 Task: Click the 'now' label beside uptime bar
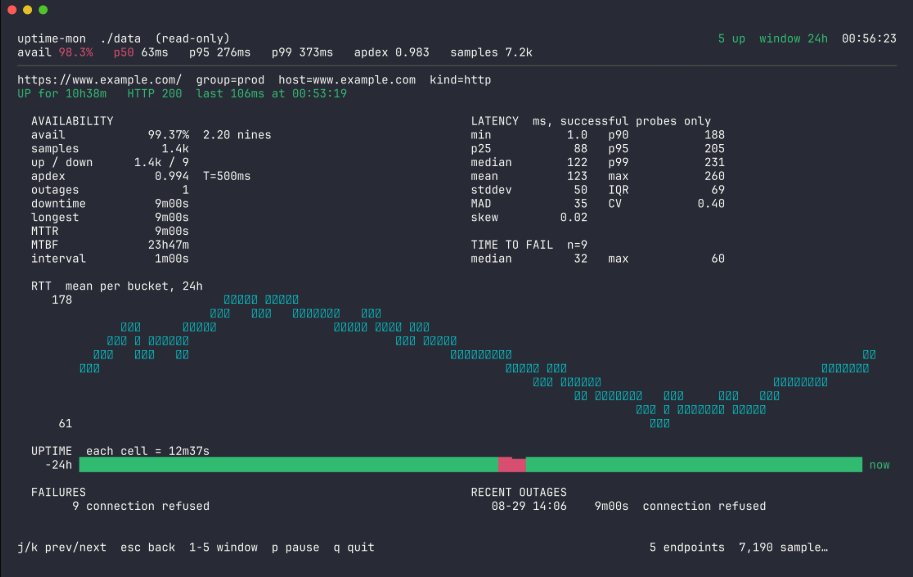pyautogui.click(x=879, y=465)
